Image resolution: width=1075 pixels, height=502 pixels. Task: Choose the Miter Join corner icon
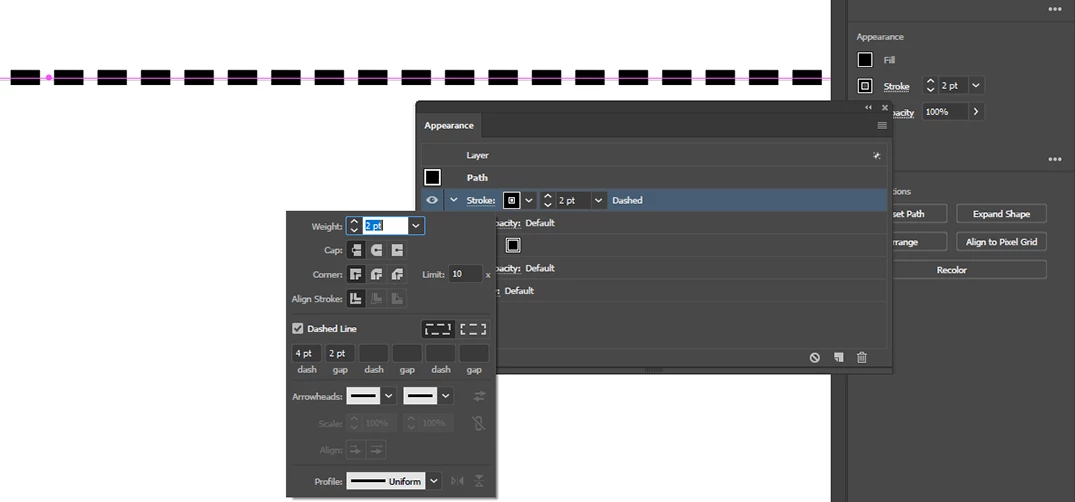click(355, 274)
